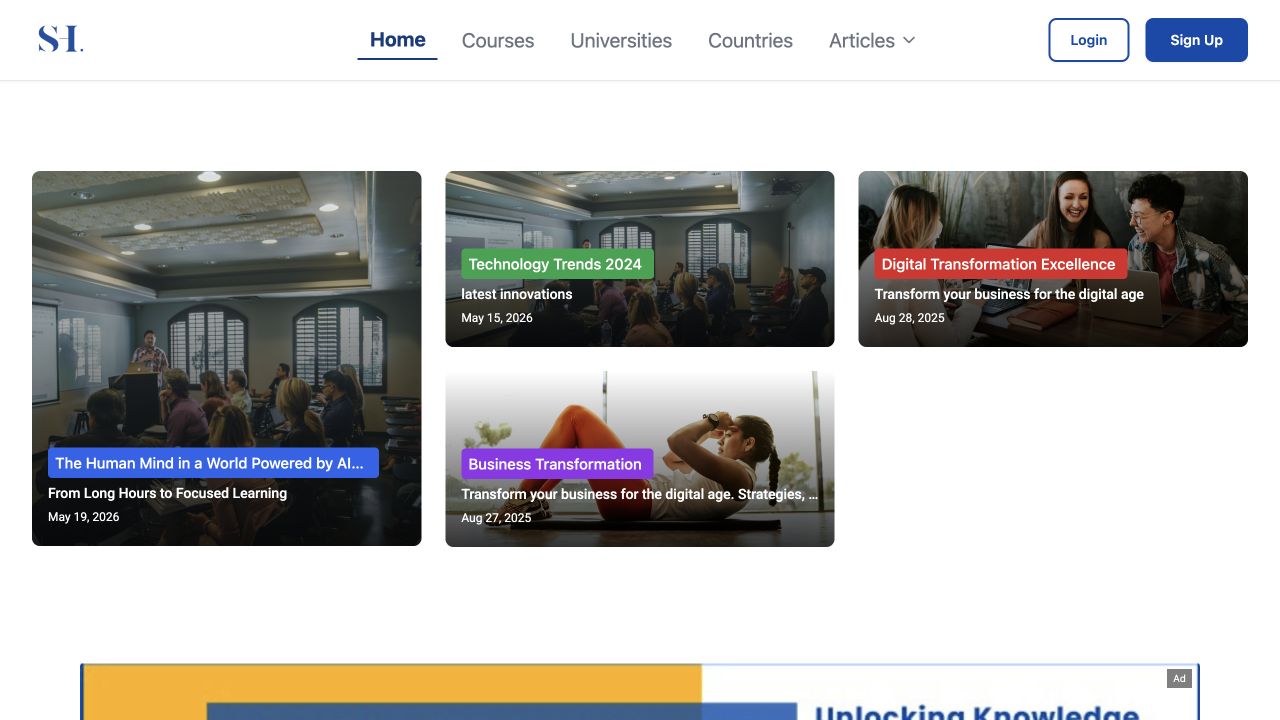Click the May 19, 2026 date
The height and width of the screenshot is (720, 1280).
click(x=84, y=517)
